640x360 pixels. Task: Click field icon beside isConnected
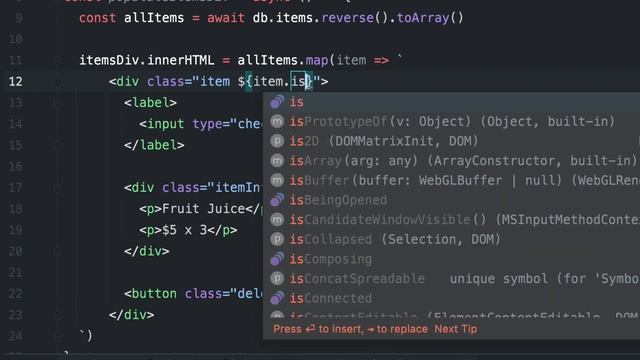pyautogui.click(x=277, y=298)
